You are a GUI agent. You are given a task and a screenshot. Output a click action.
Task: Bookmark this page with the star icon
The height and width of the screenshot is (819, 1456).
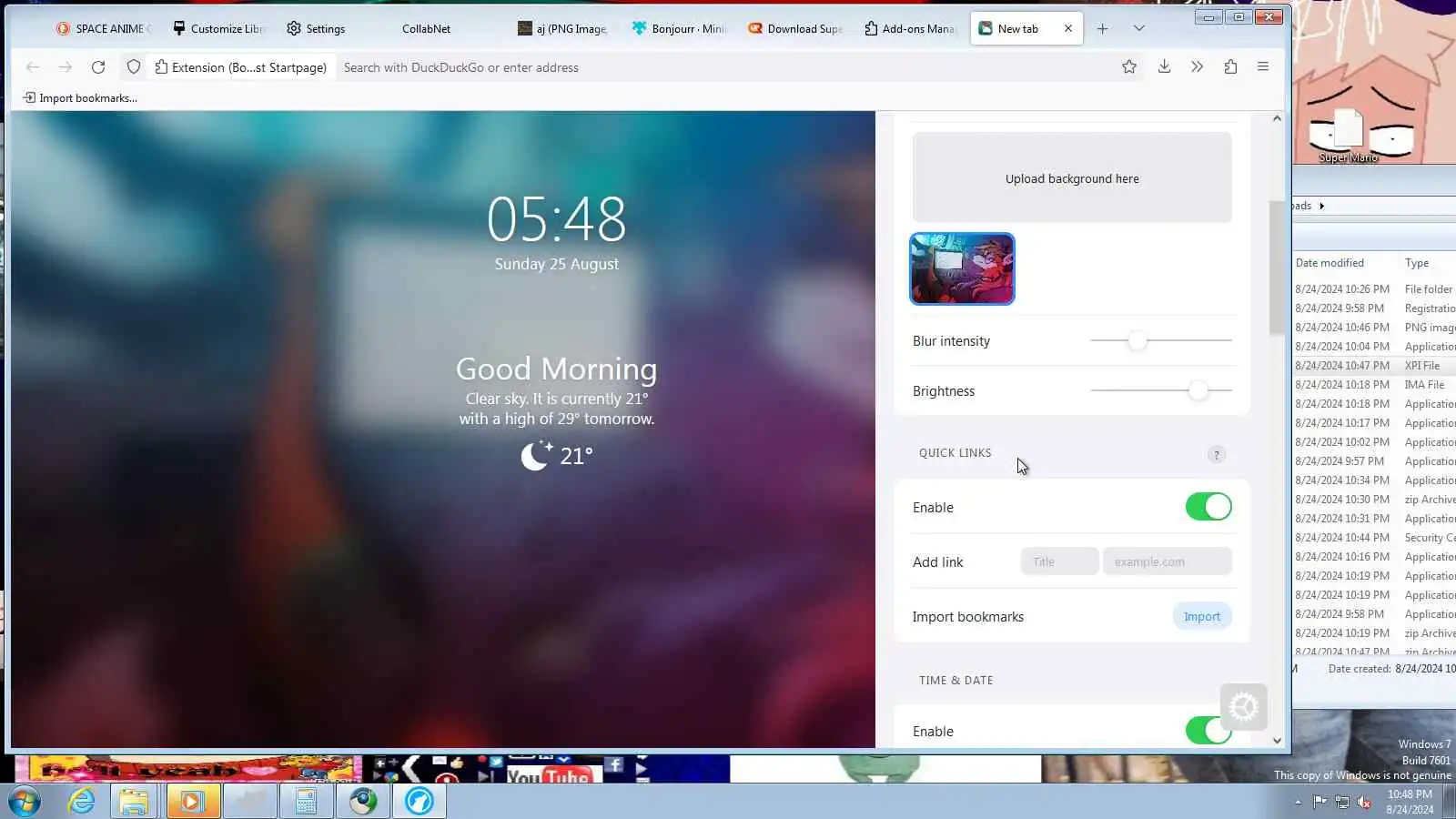coord(1129,66)
